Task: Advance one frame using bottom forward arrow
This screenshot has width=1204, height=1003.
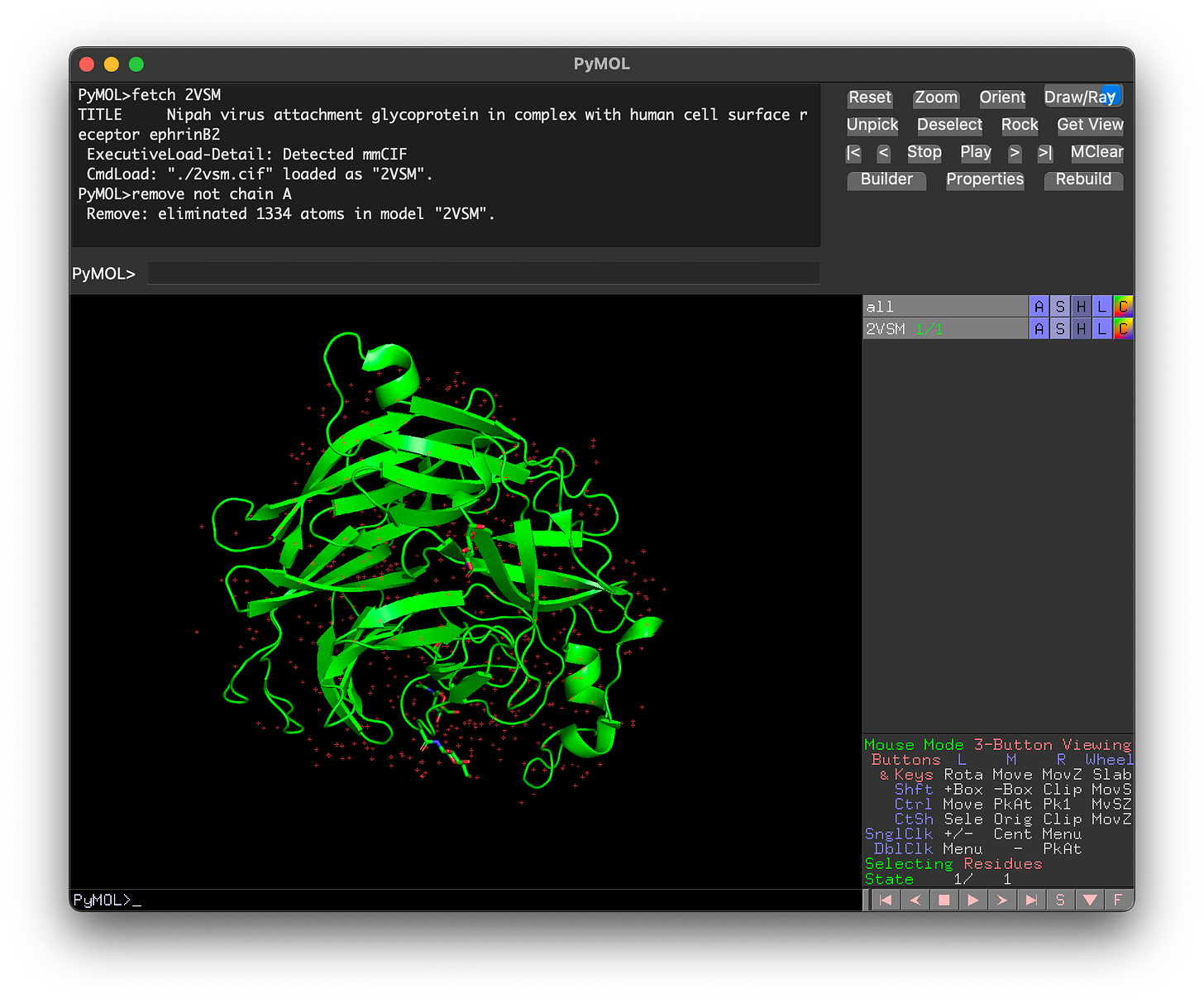Action: (x=1002, y=900)
